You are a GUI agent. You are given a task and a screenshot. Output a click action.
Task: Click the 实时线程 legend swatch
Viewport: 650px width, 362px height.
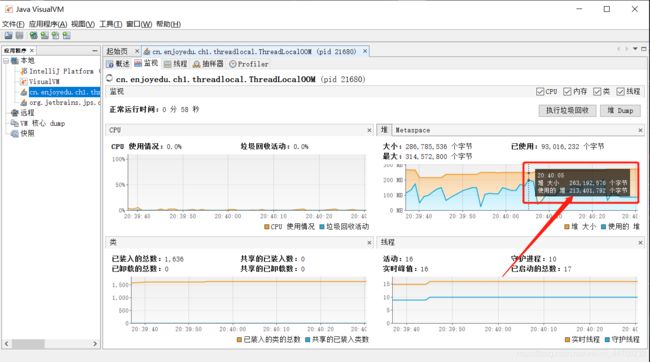click(x=568, y=340)
